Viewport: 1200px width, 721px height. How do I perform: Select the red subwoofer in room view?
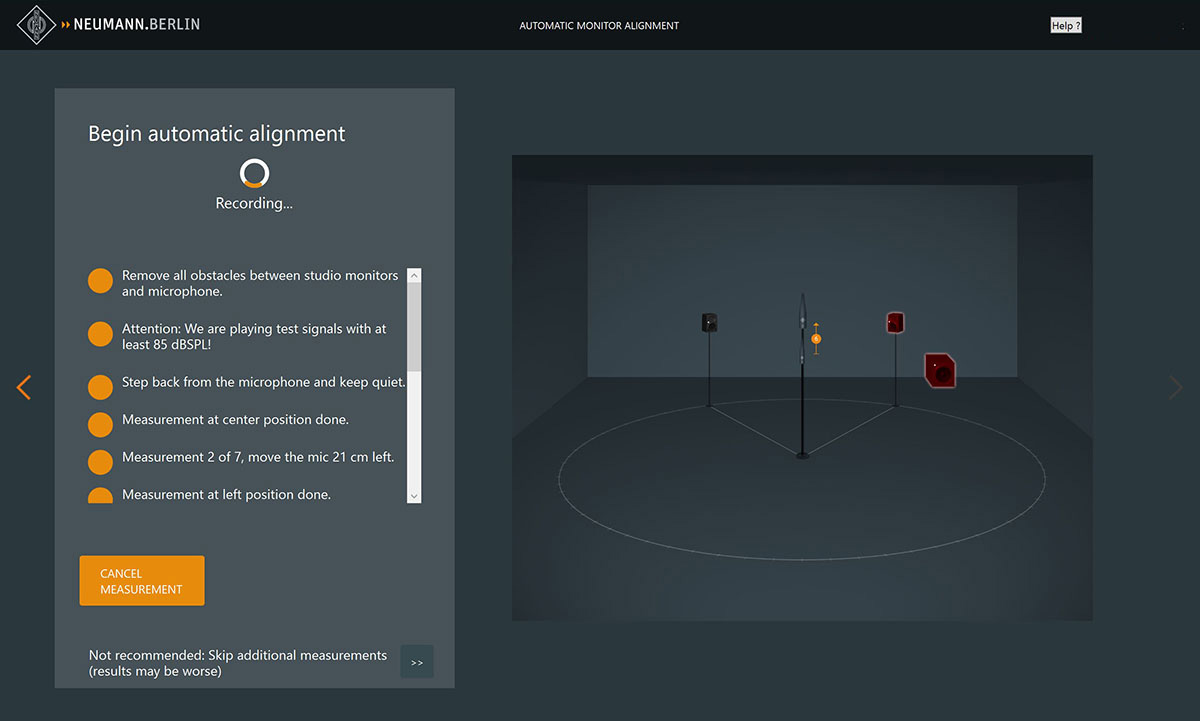[939, 370]
